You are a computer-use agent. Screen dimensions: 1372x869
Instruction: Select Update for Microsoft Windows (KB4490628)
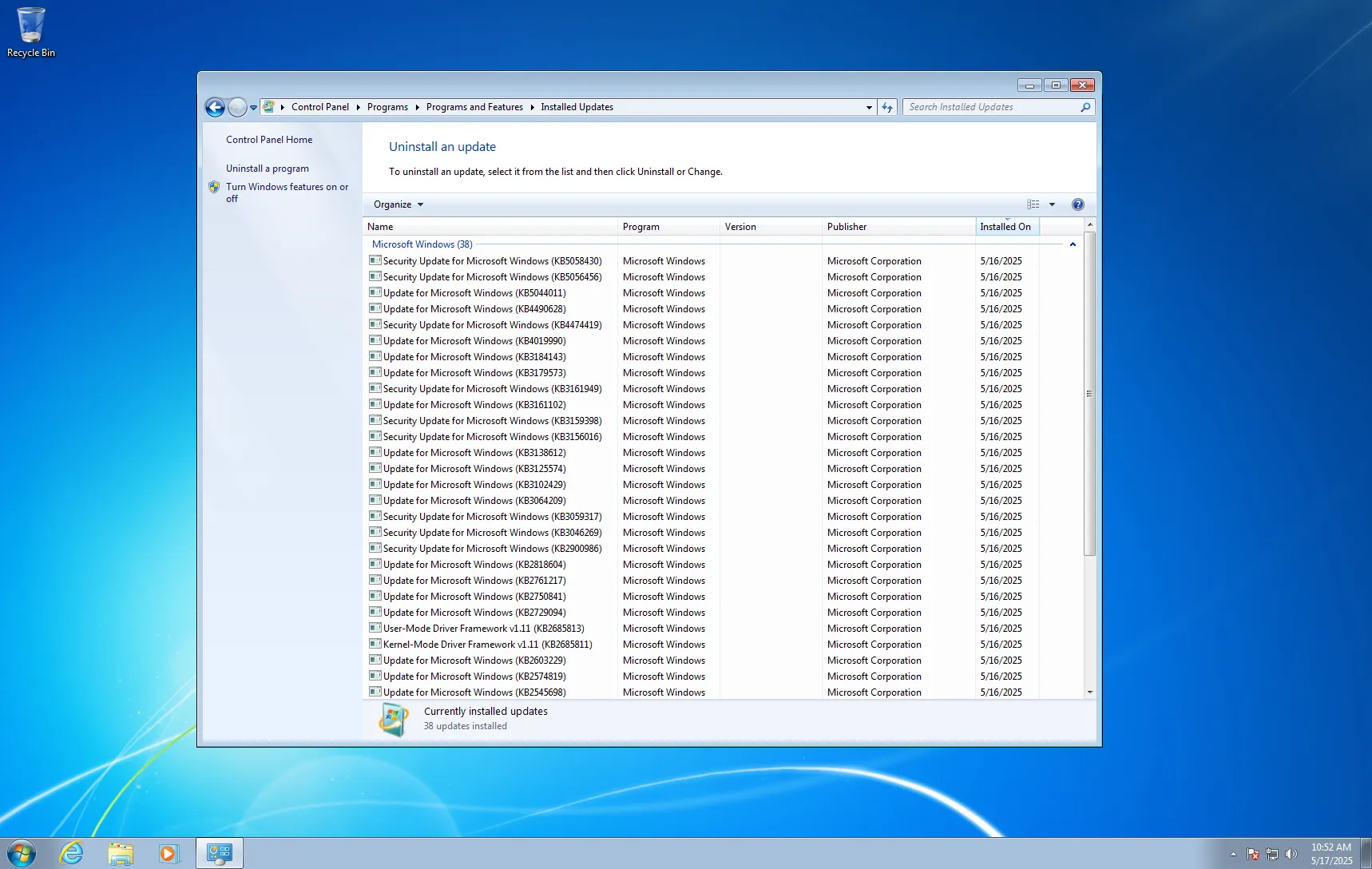point(474,309)
